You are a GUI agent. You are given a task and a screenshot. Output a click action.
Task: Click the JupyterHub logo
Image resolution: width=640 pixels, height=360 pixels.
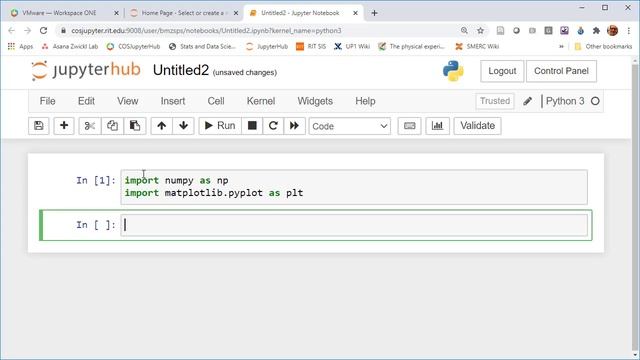pos(86,70)
